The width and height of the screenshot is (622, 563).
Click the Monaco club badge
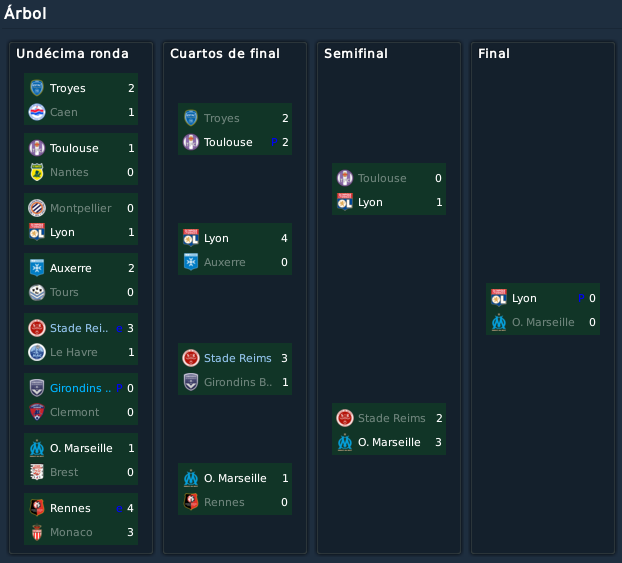pos(37,532)
